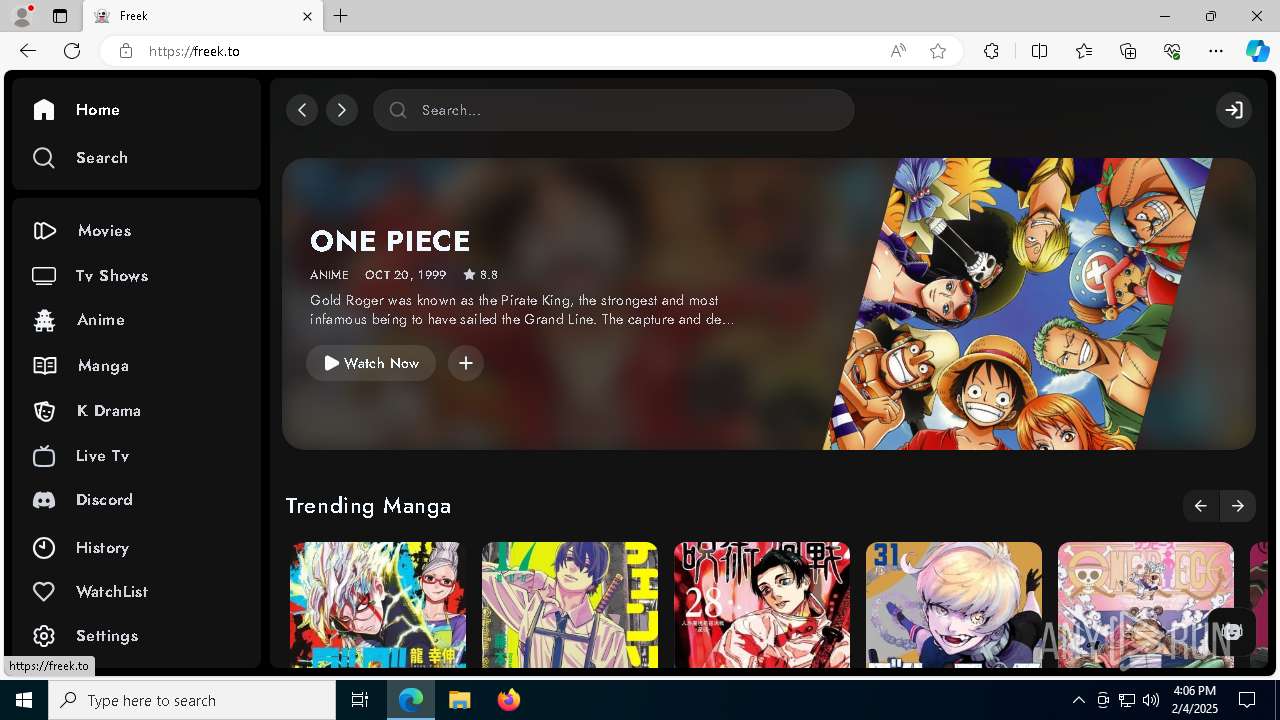Image resolution: width=1280 pixels, height=720 pixels.
Task: View site information lock icon
Action: click(x=125, y=51)
